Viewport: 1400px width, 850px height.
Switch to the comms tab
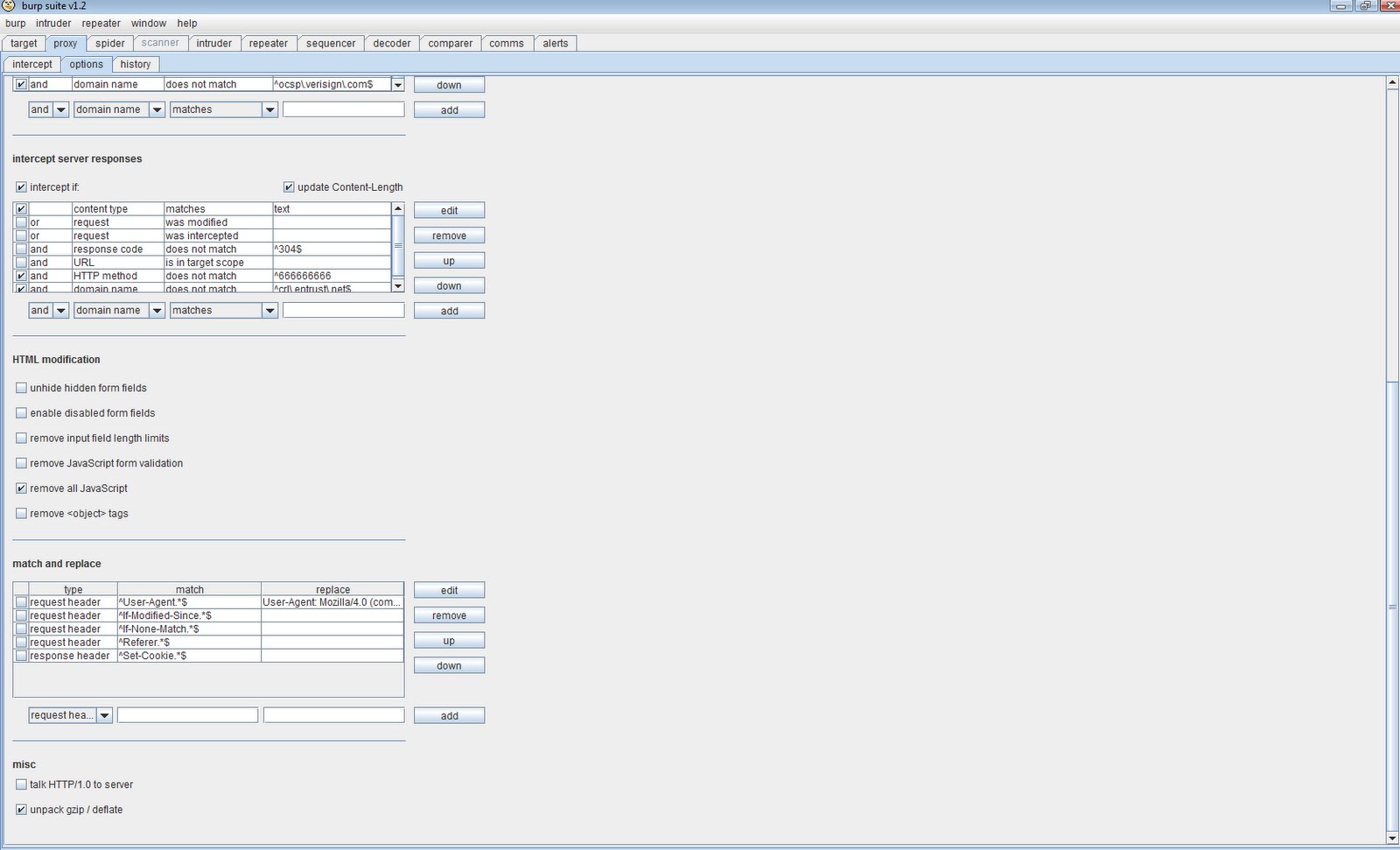point(507,43)
